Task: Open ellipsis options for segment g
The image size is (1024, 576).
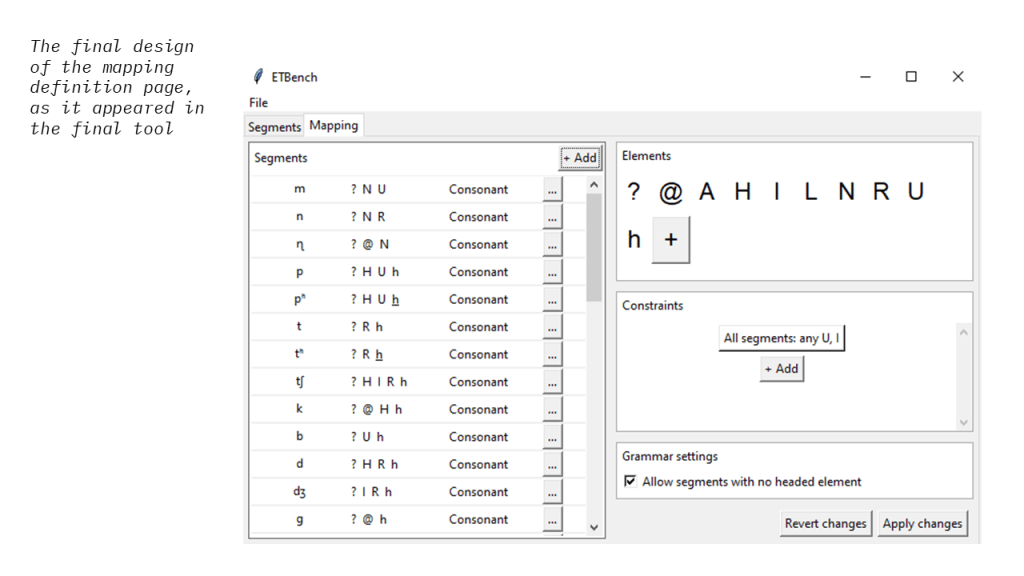Action: pos(553,520)
